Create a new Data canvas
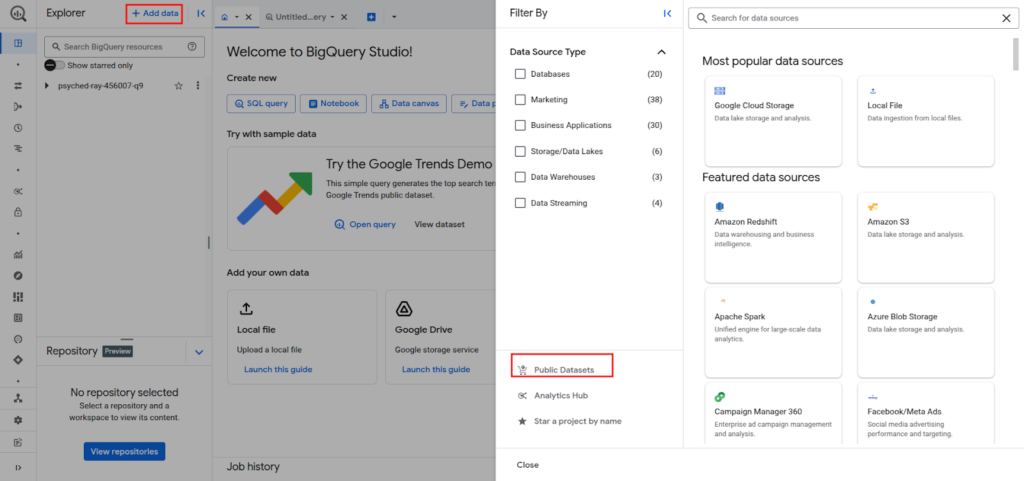Screen dimensions: 1024x481 coord(409,103)
